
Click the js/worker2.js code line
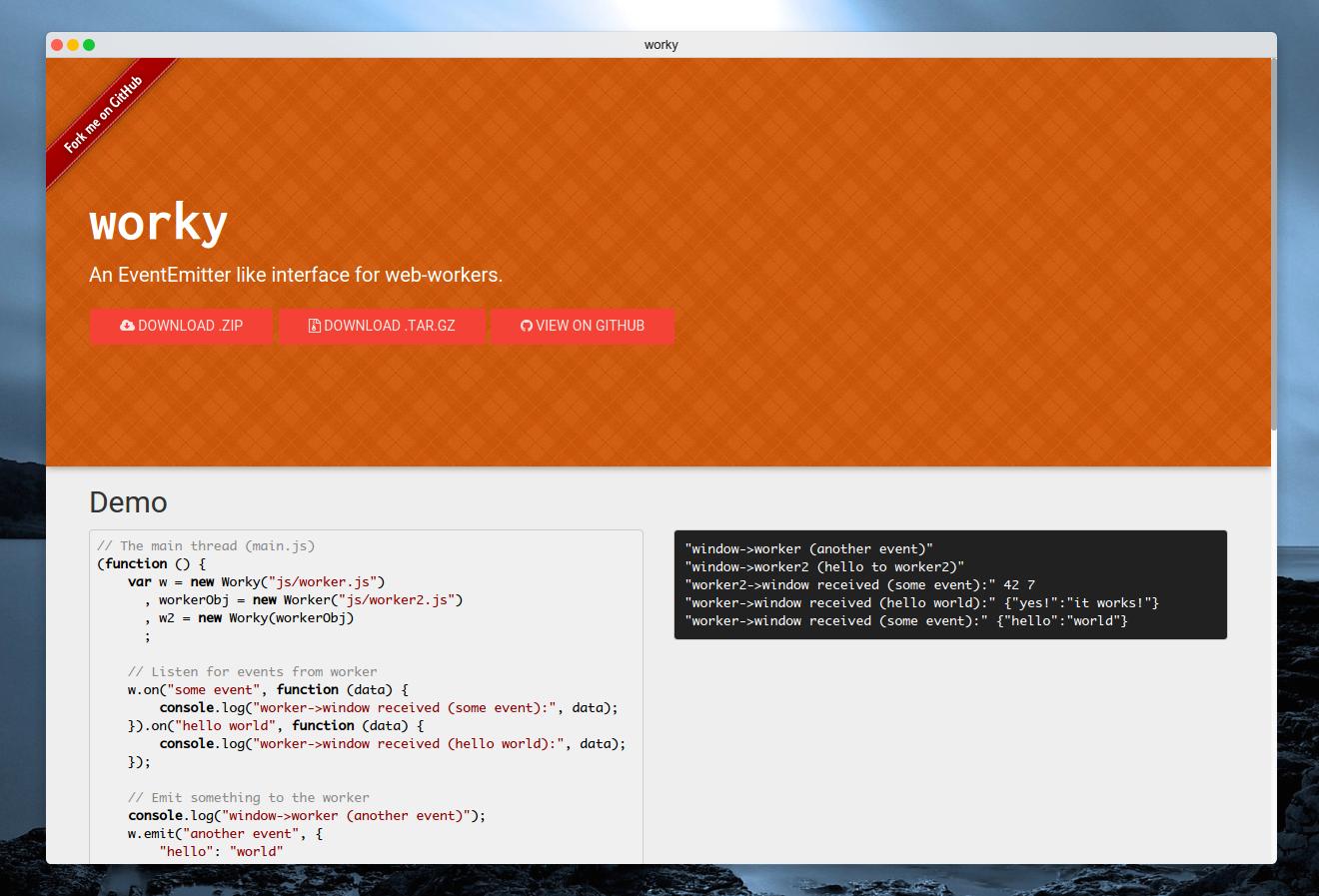pyautogui.click(x=304, y=599)
